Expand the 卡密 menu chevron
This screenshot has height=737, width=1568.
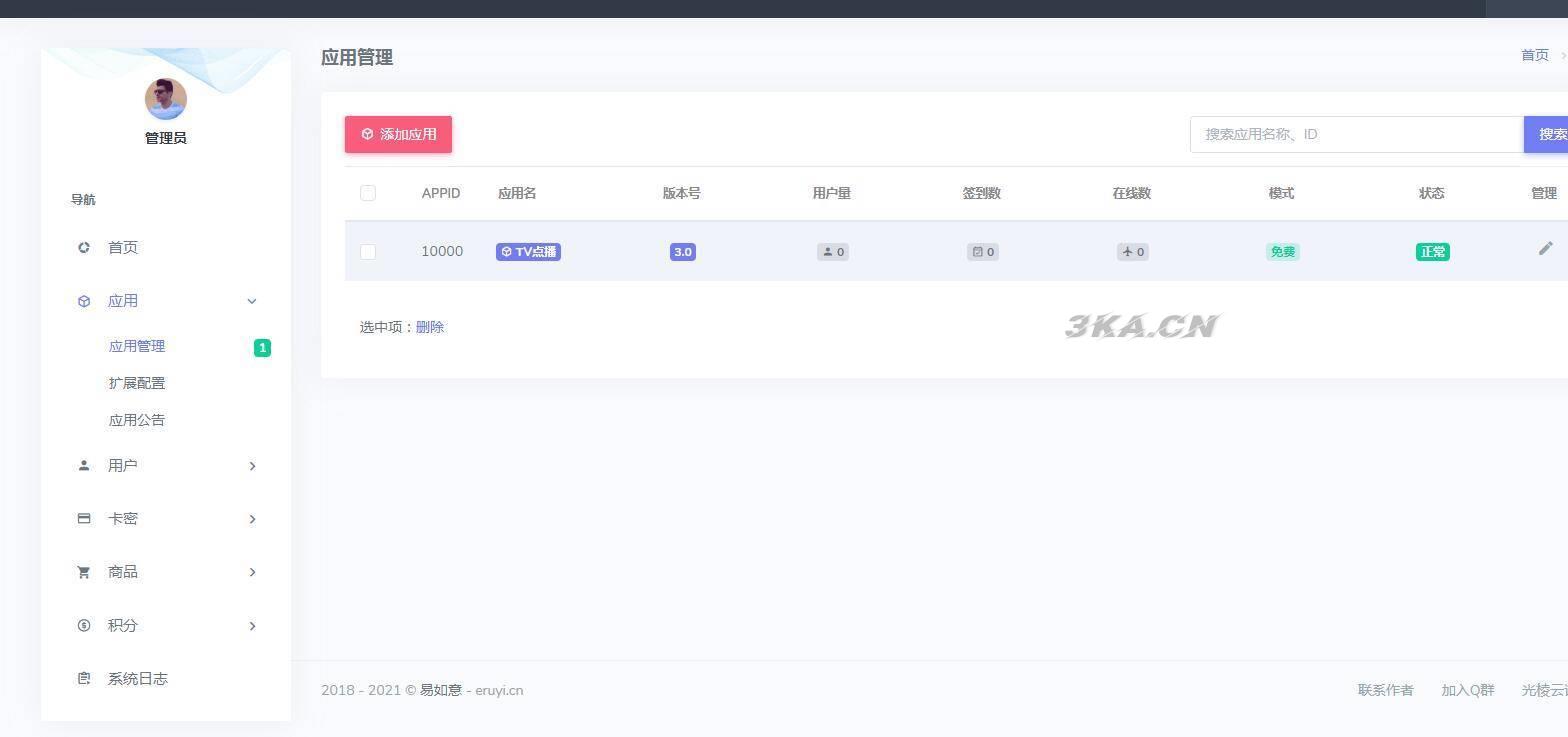[252, 519]
